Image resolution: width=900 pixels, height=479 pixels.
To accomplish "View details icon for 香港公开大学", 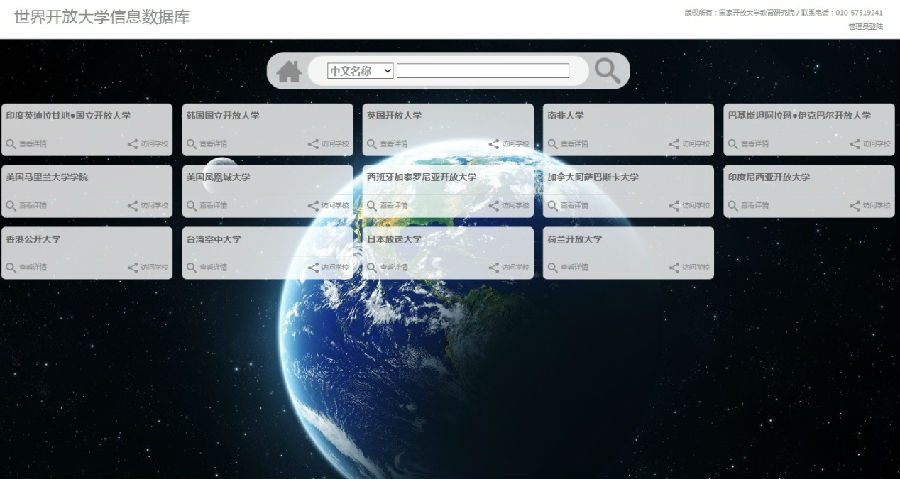I will [11, 268].
